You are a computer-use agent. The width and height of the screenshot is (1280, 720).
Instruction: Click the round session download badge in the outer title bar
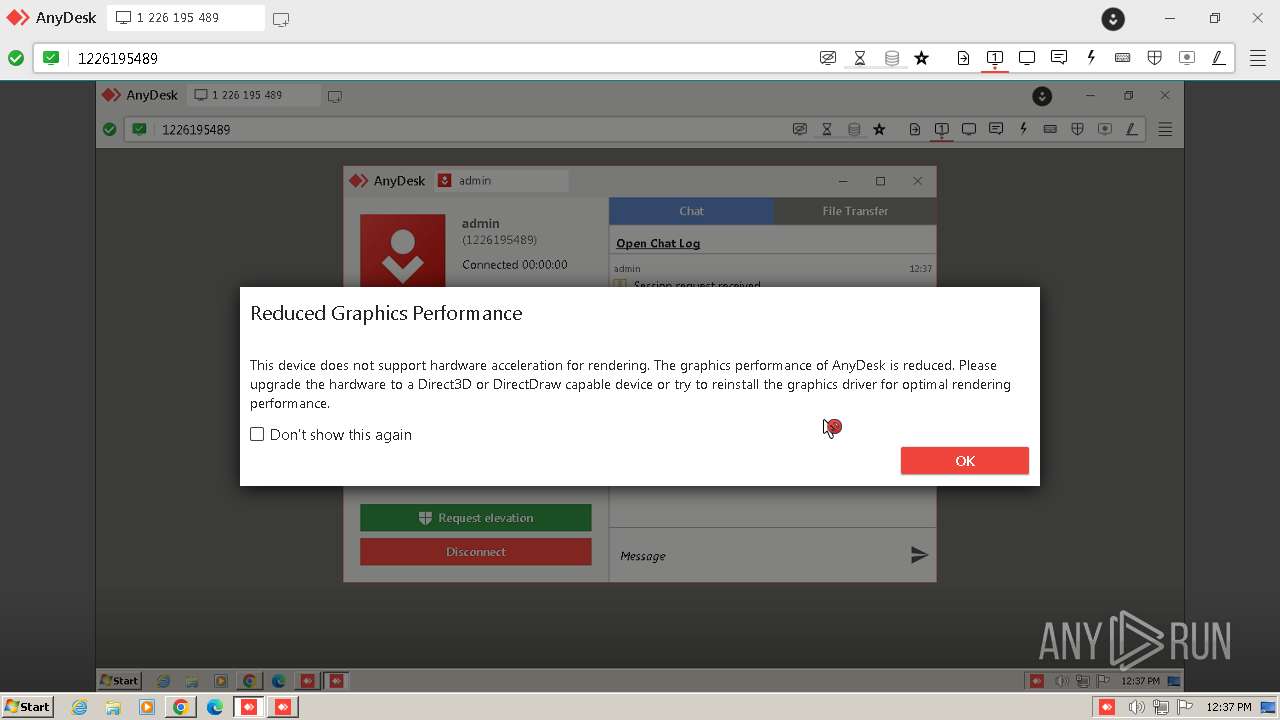click(x=1113, y=18)
